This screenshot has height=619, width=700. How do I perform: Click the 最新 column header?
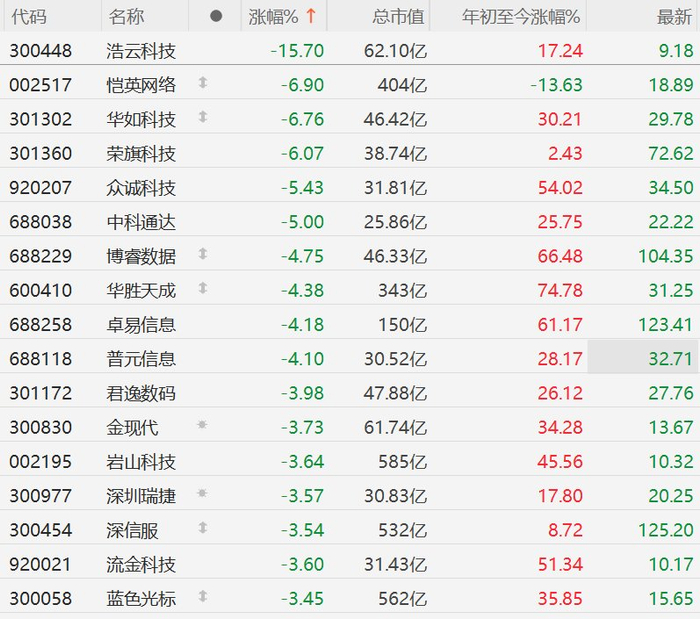(x=675, y=17)
